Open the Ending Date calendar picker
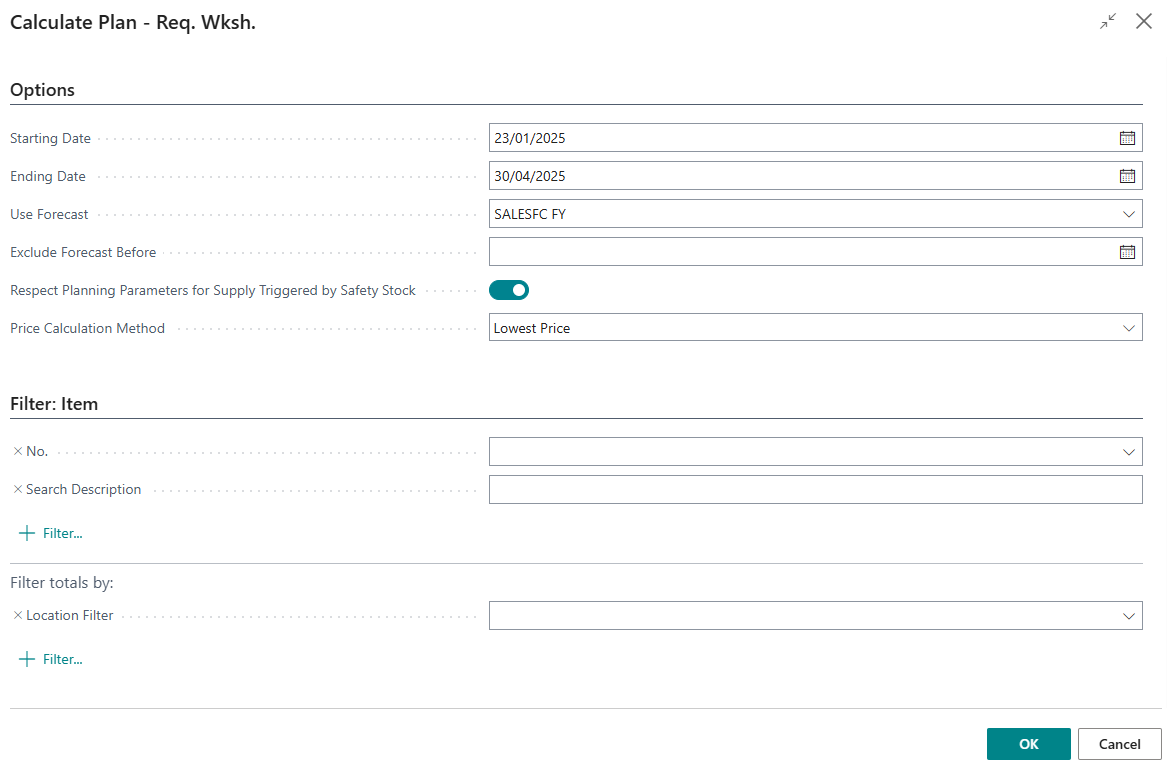This screenshot has width=1167, height=770. [x=1129, y=175]
